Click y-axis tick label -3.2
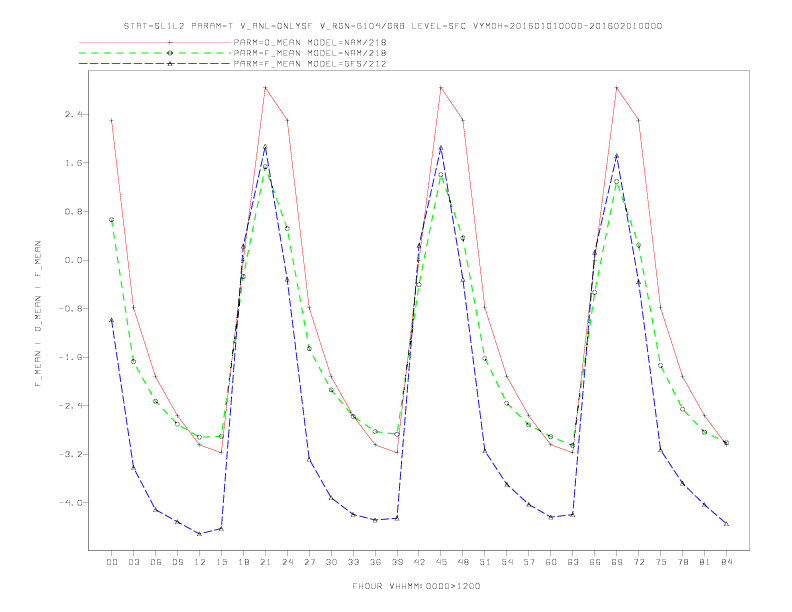Viewport: 792px width, 612px height. [x=71, y=454]
